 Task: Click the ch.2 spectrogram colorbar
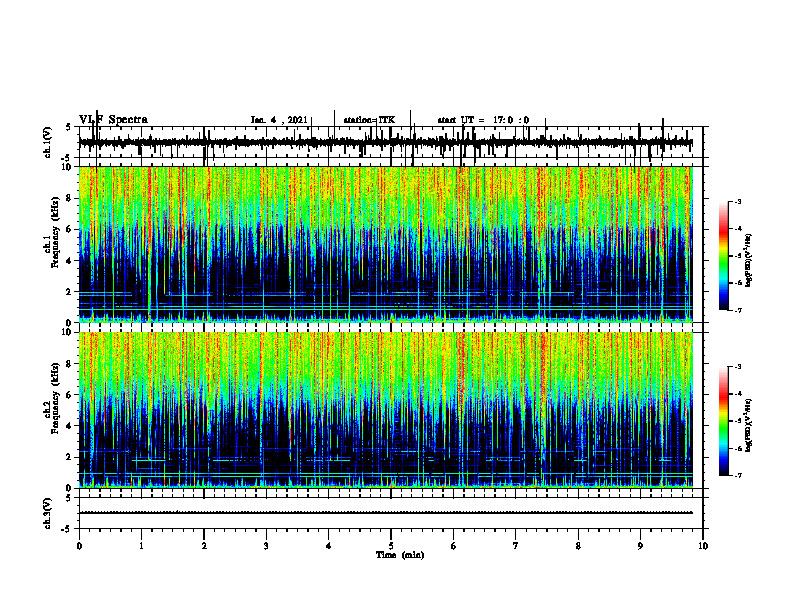point(724,421)
